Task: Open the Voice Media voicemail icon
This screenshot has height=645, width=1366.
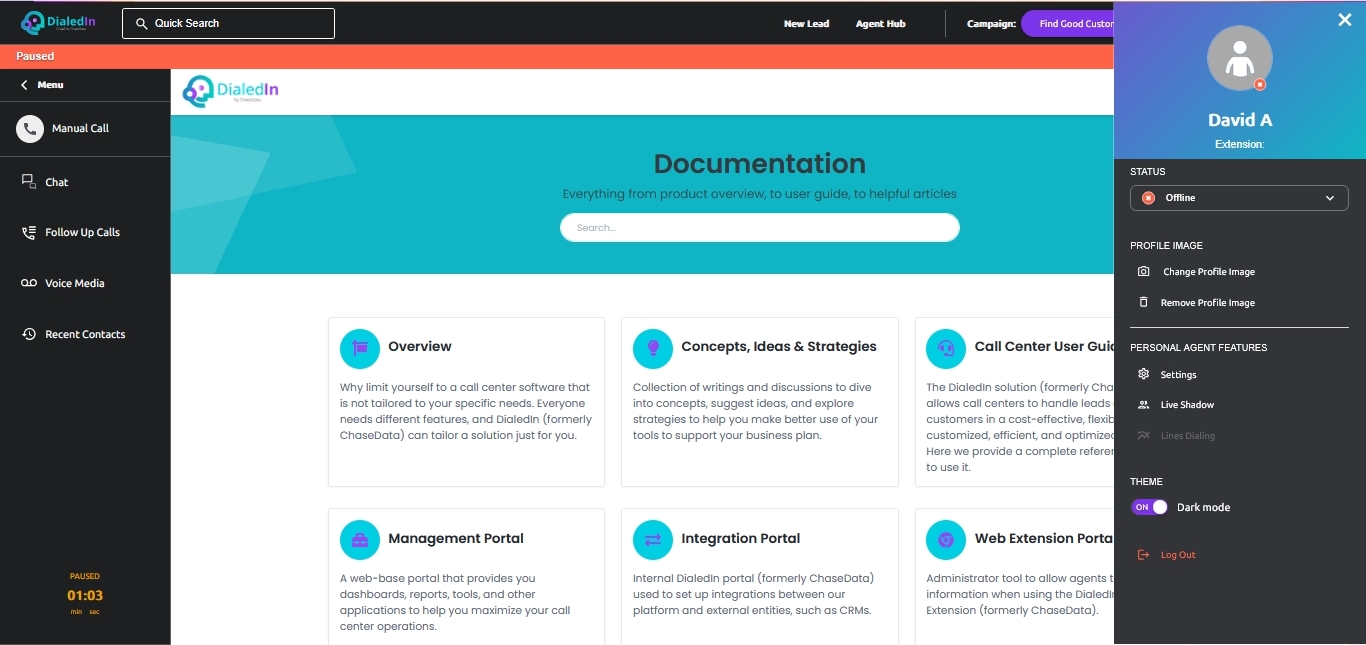Action: coord(29,283)
